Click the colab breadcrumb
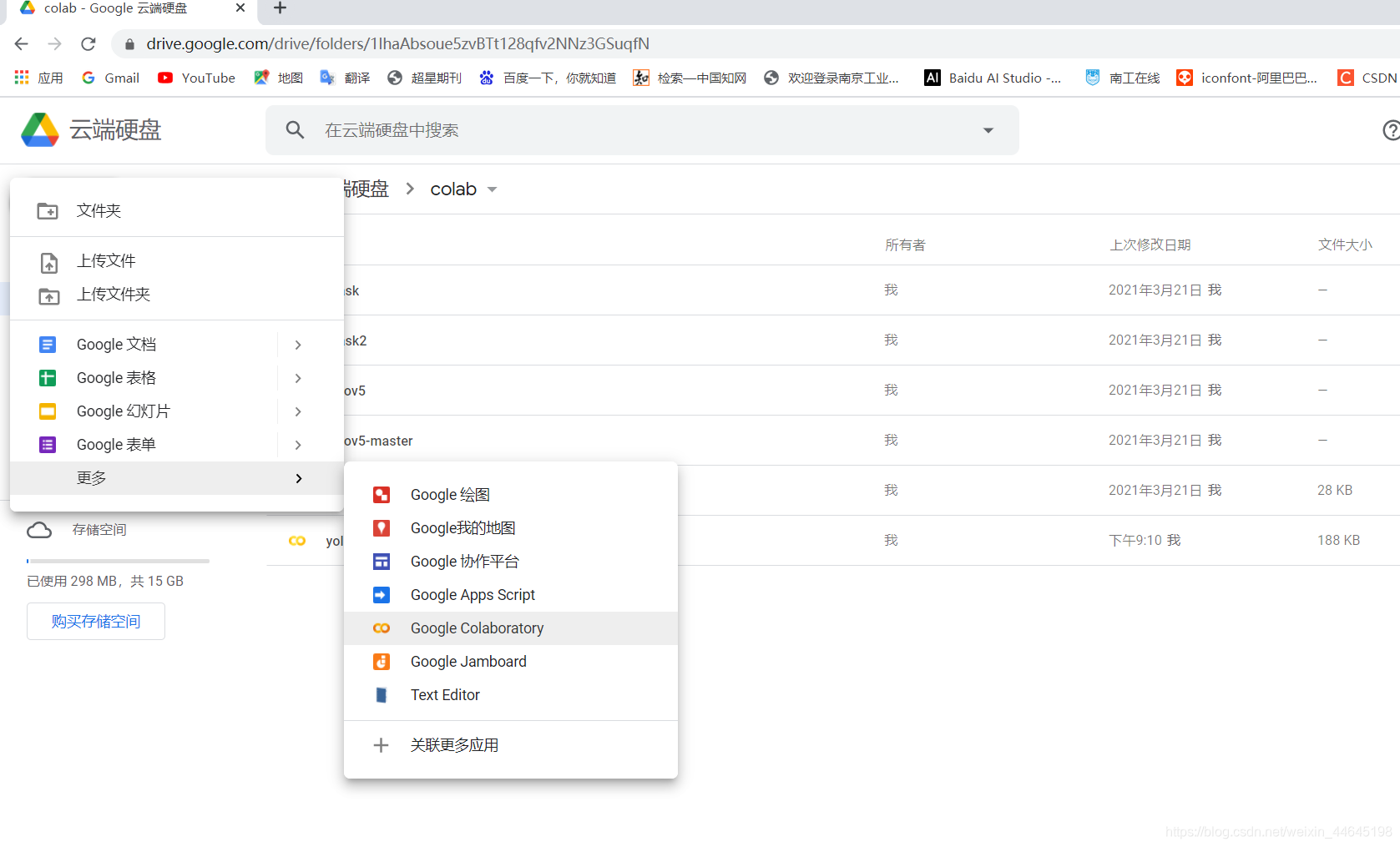 (453, 189)
